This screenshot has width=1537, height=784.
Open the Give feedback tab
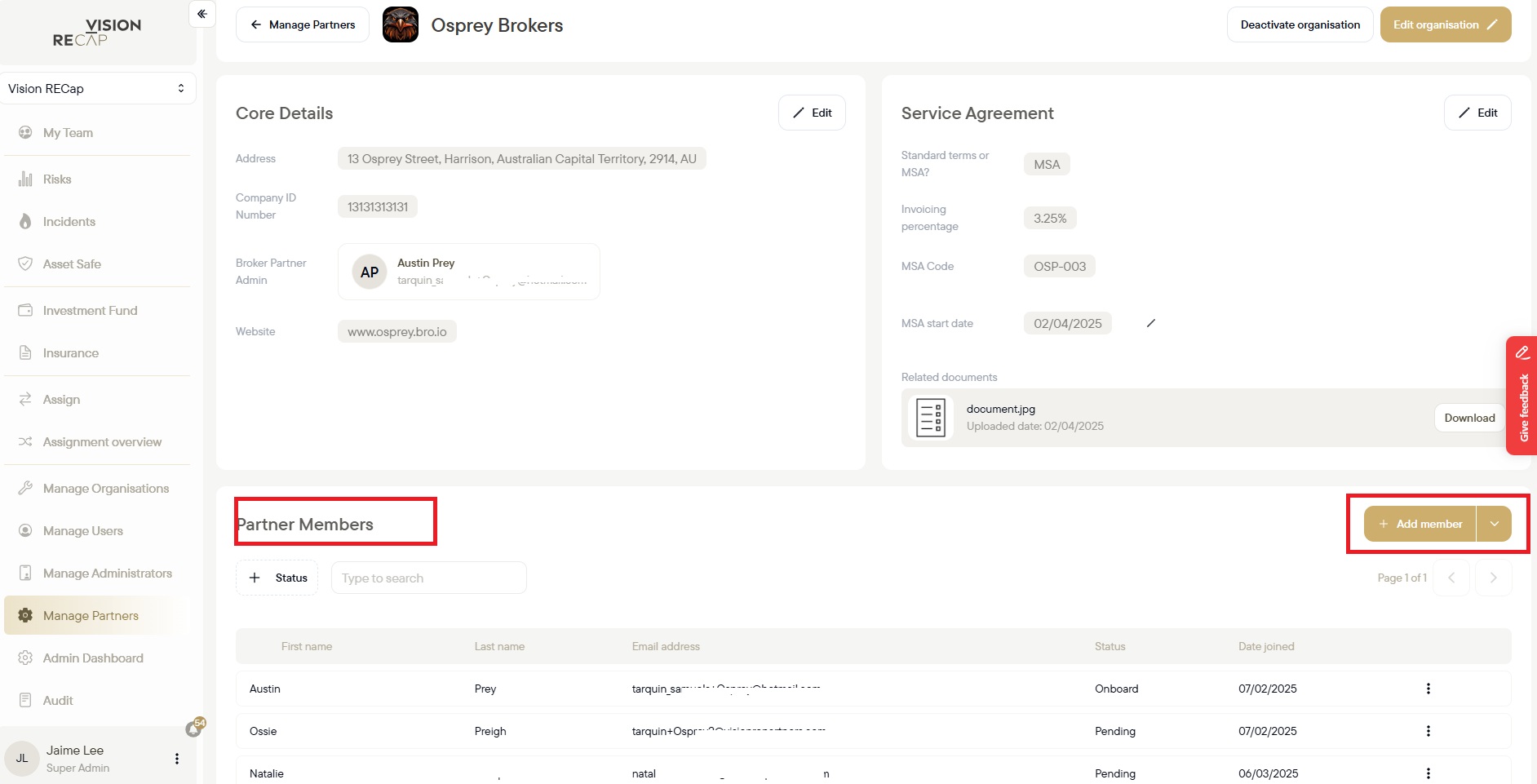(1521, 396)
